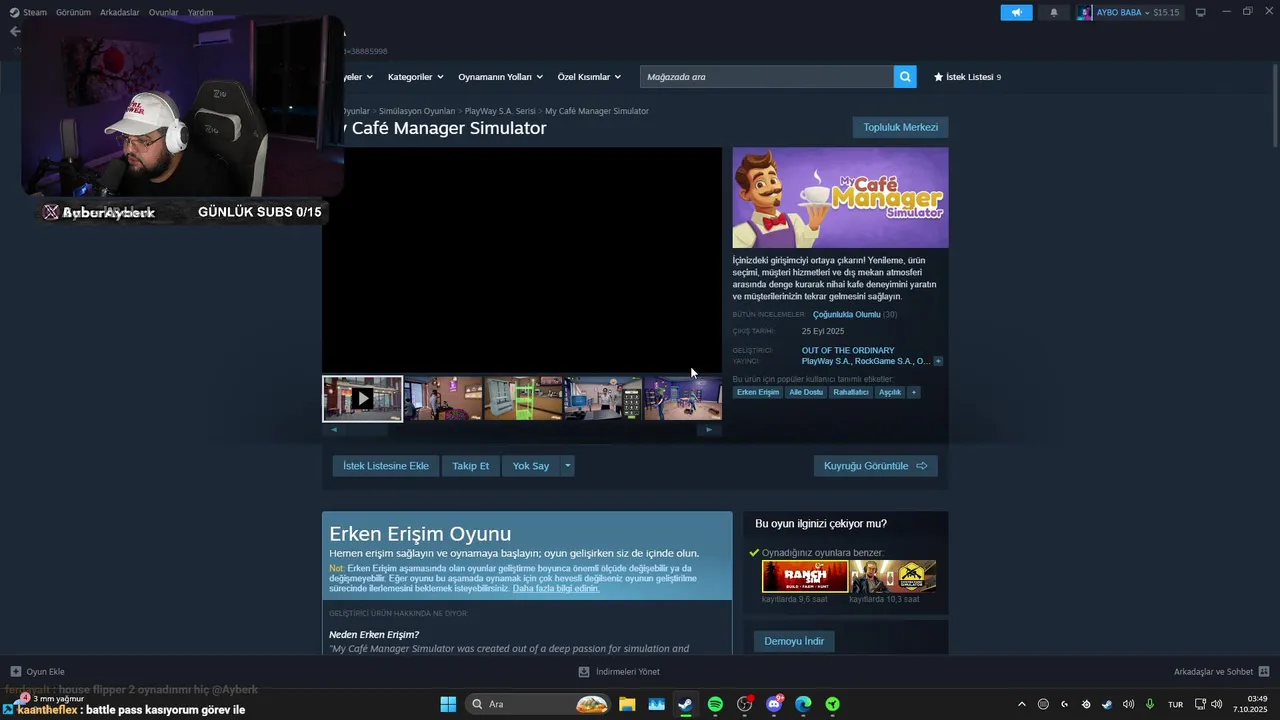The image size is (1280, 720).
Task: Select the second screenshot thumbnail
Action: (x=443, y=399)
